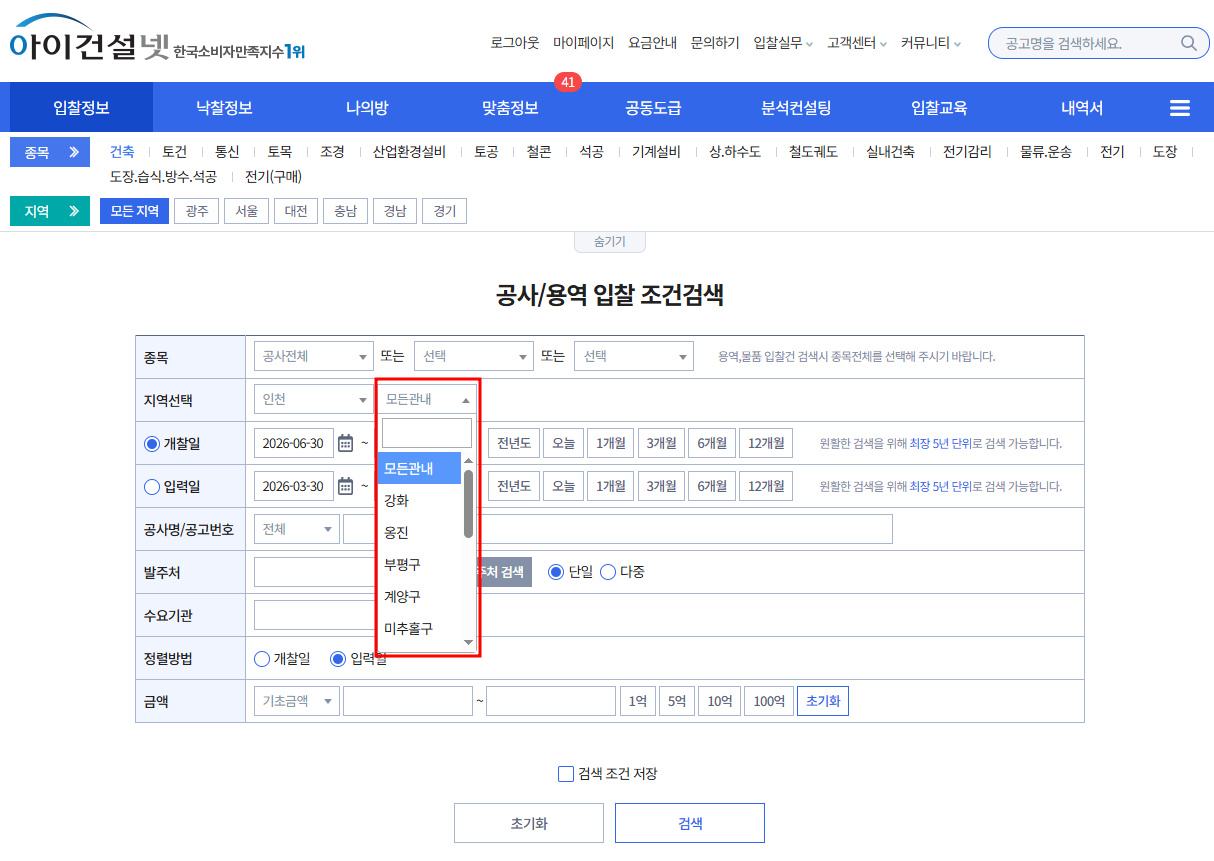Viewport: 1214px width, 861px height.
Task: Open the 입찰정보 main tab
Action: coord(81,108)
